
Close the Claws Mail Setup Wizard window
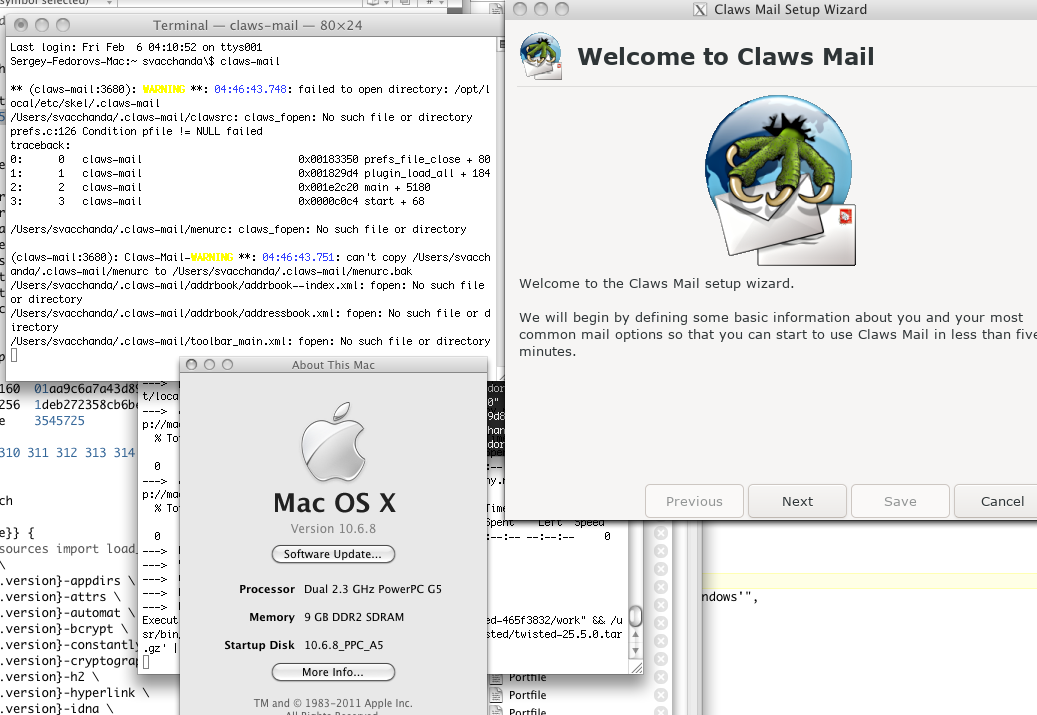point(520,9)
